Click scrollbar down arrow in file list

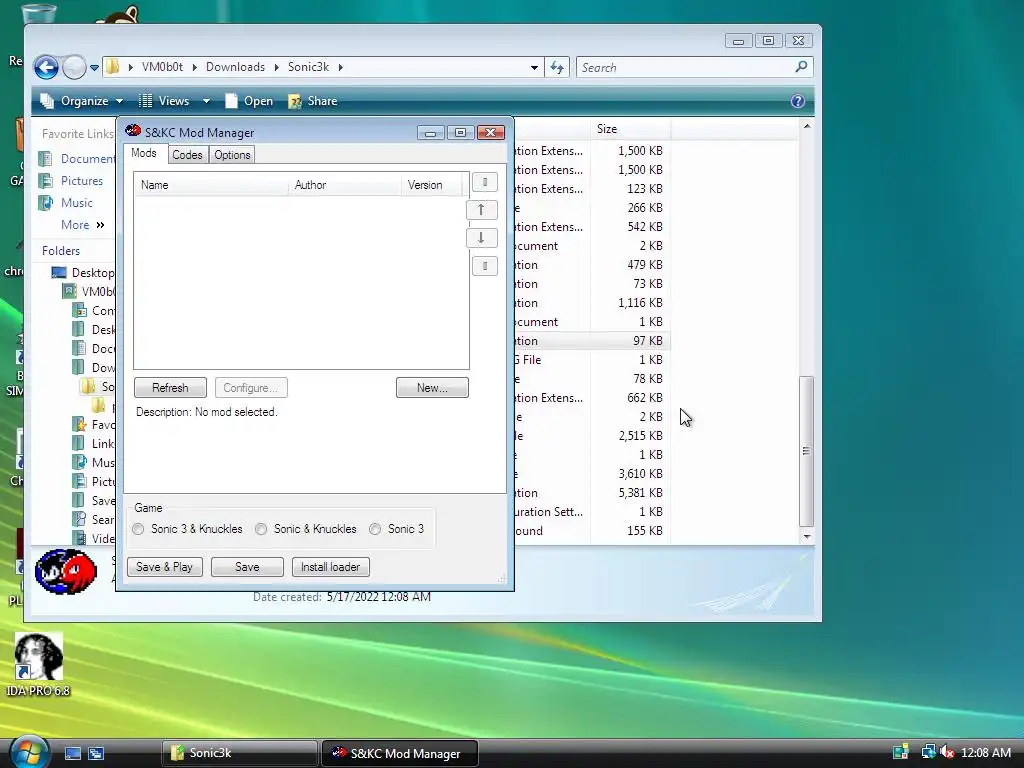(x=807, y=537)
